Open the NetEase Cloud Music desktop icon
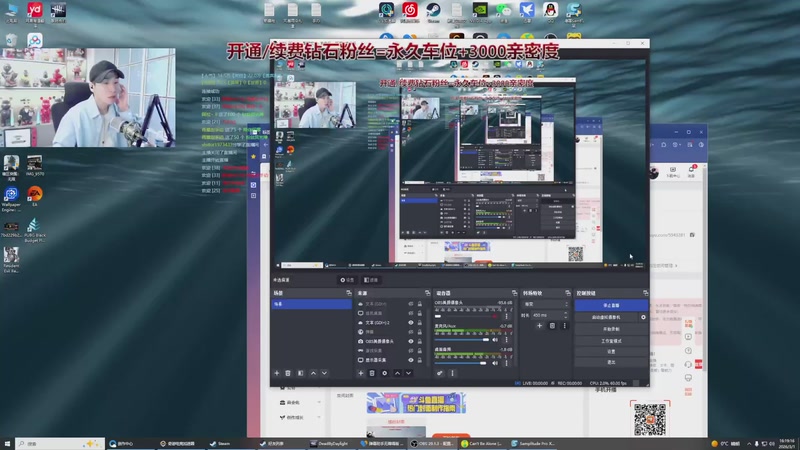Viewport: 800px width, 450px height. click(410, 12)
